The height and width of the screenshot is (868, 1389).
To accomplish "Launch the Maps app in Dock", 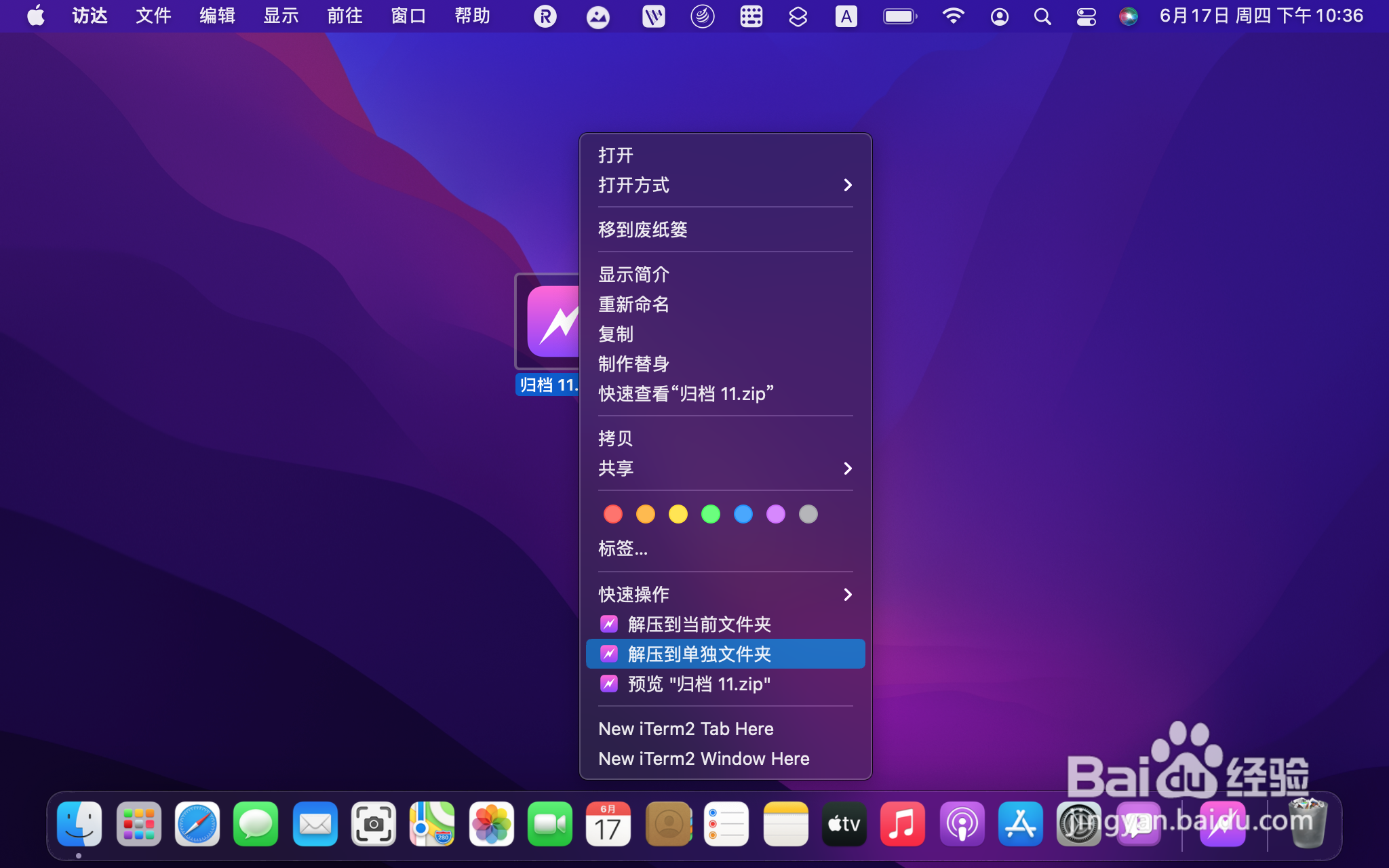I will (432, 824).
